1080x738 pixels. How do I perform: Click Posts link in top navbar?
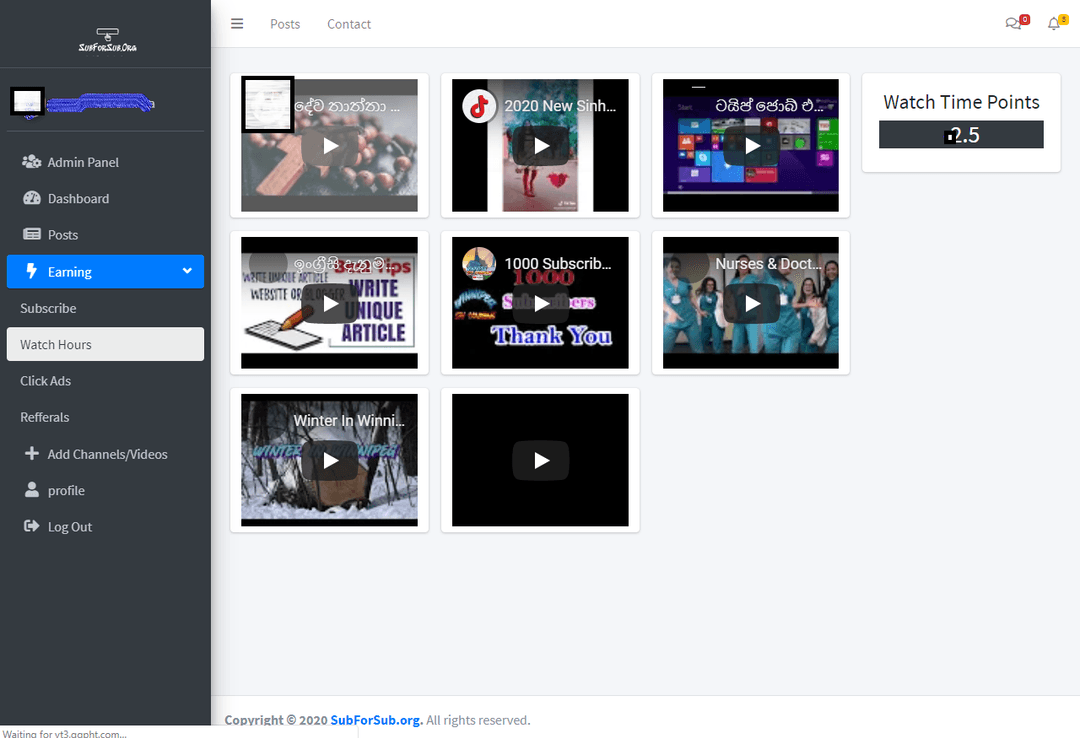tap(285, 24)
